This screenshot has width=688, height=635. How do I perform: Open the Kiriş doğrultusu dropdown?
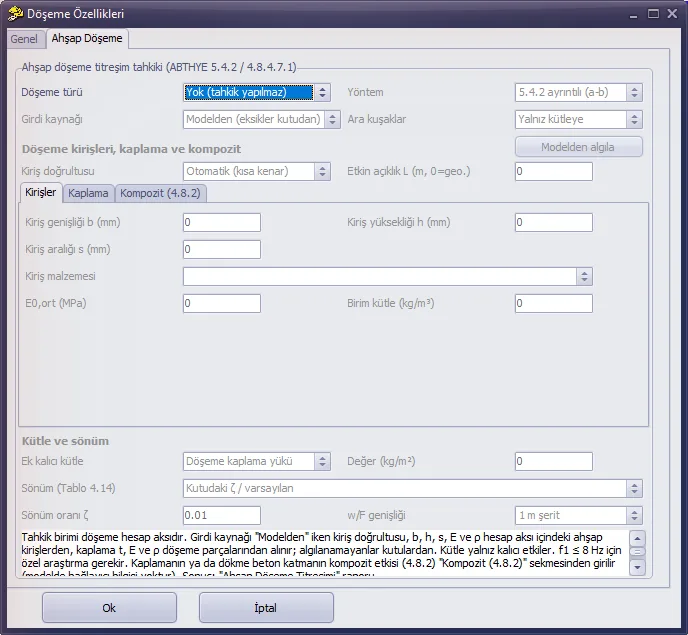257,171
